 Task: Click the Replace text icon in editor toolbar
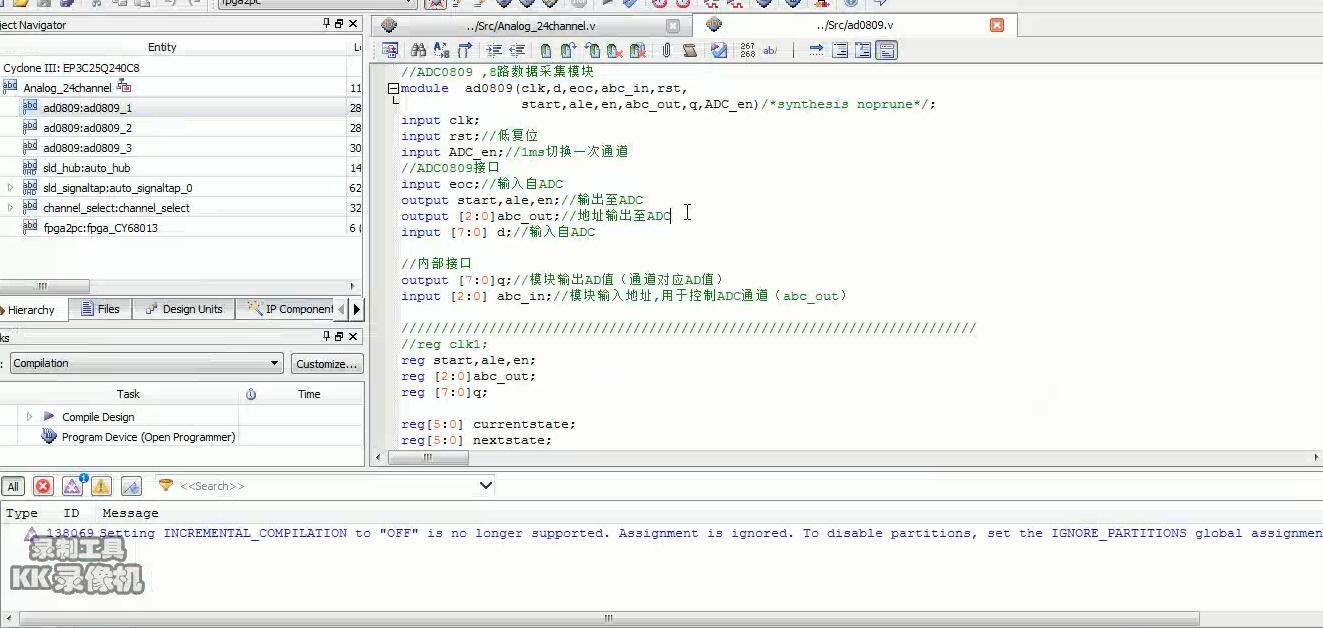(441, 50)
